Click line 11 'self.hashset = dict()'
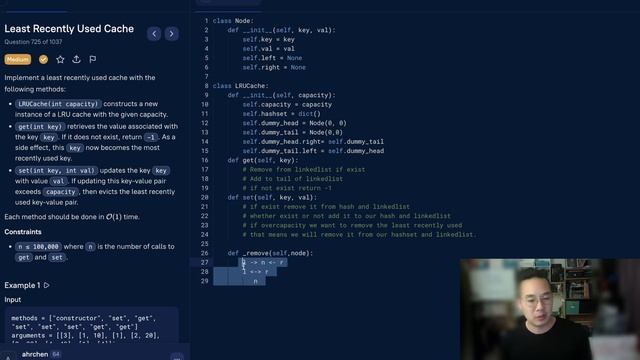Viewport: 640px width, 360px height. 282,114
